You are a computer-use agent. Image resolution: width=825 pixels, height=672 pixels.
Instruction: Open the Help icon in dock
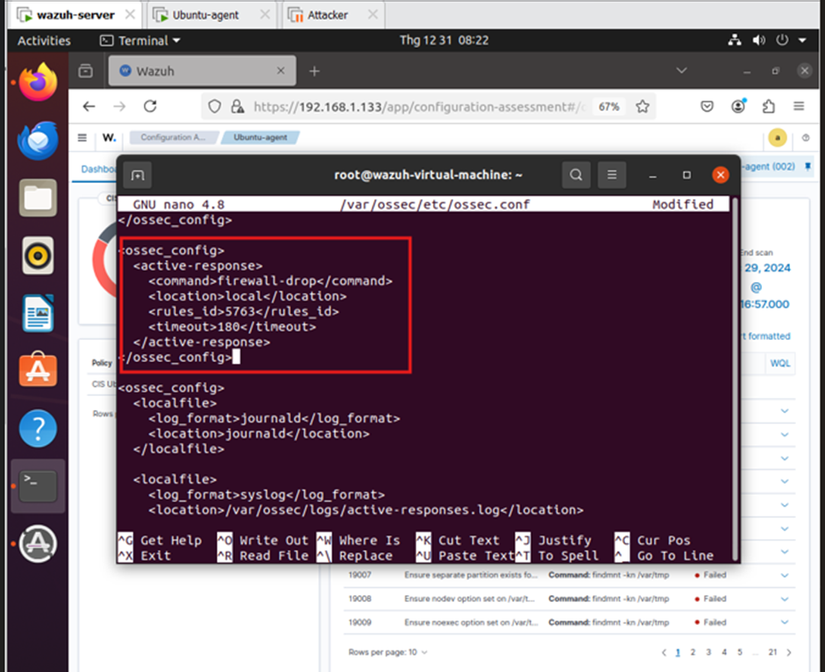point(38,428)
